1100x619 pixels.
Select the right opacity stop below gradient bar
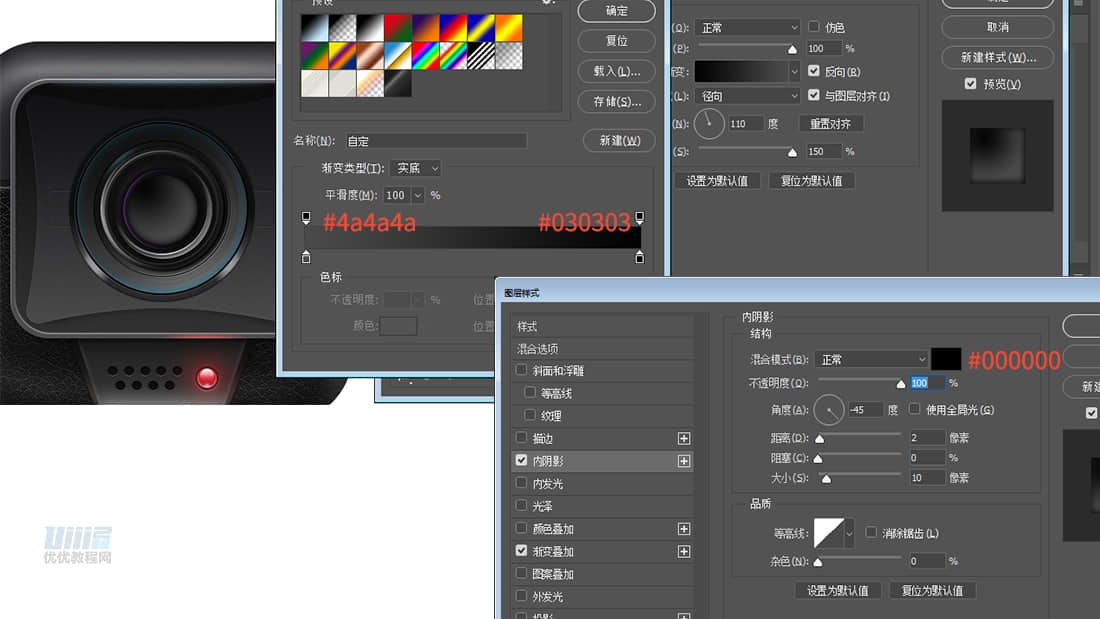(x=639, y=257)
